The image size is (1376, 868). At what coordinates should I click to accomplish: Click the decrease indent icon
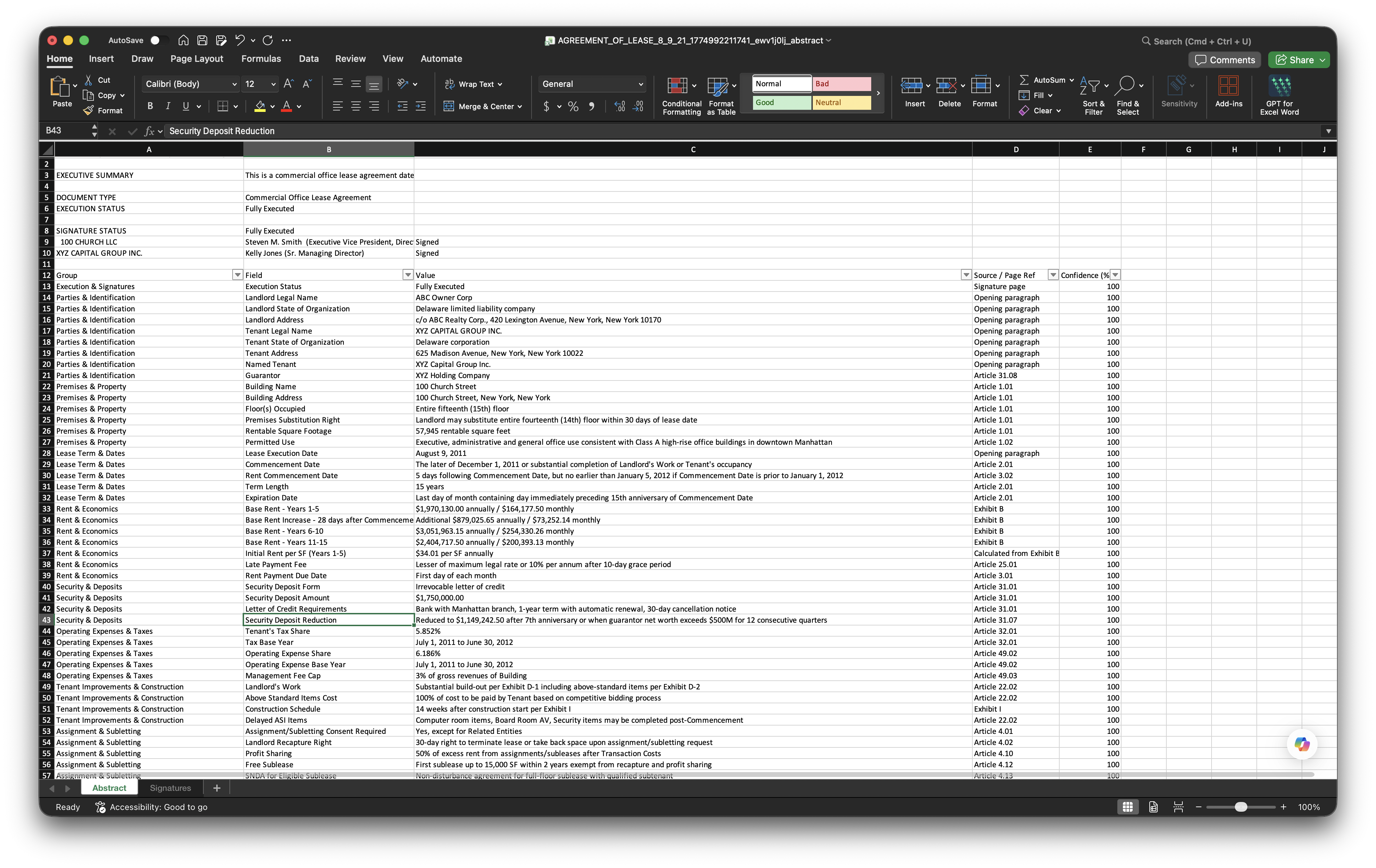click(x=402, y=106)
